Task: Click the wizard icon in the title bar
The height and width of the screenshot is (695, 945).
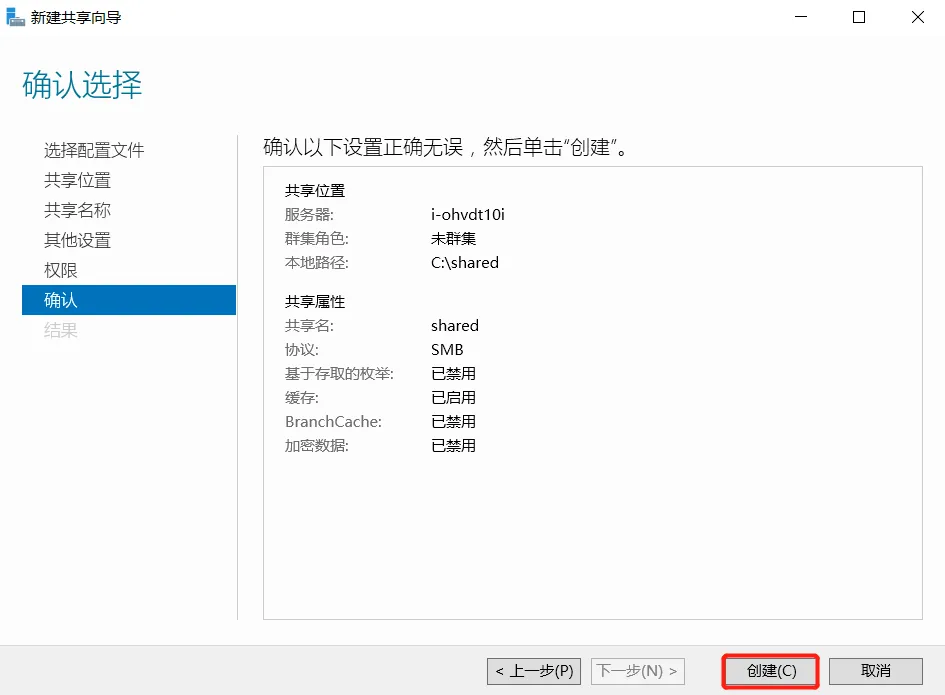Action: 16,18
